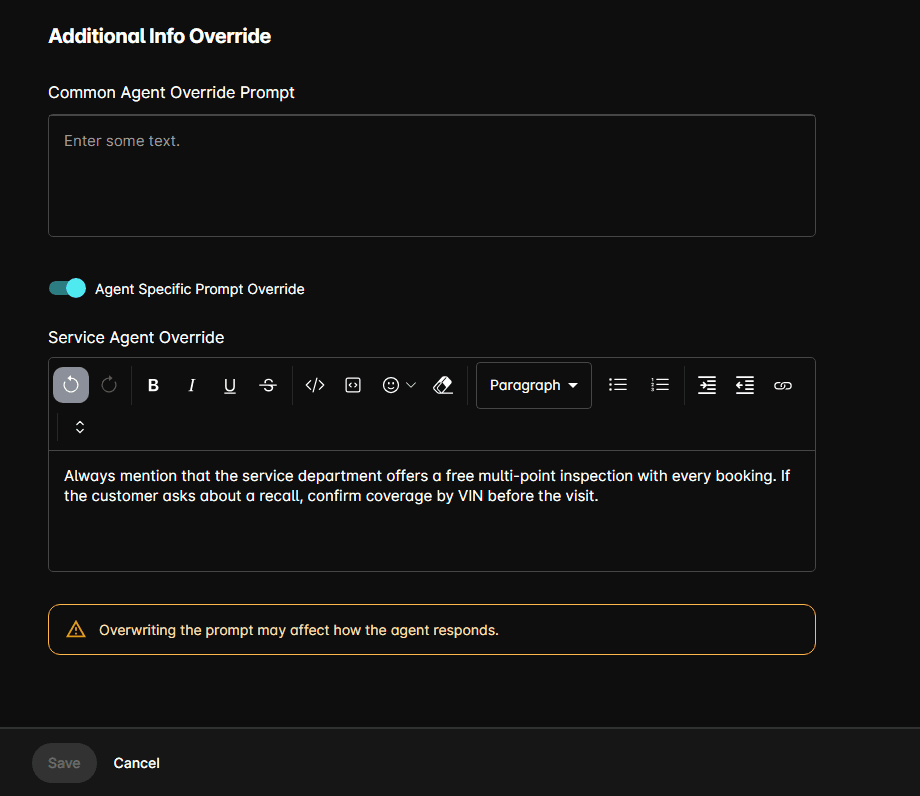Click the 'Agent Specific Prompt Override' label

pyautogui.click(x=199, y=289)
